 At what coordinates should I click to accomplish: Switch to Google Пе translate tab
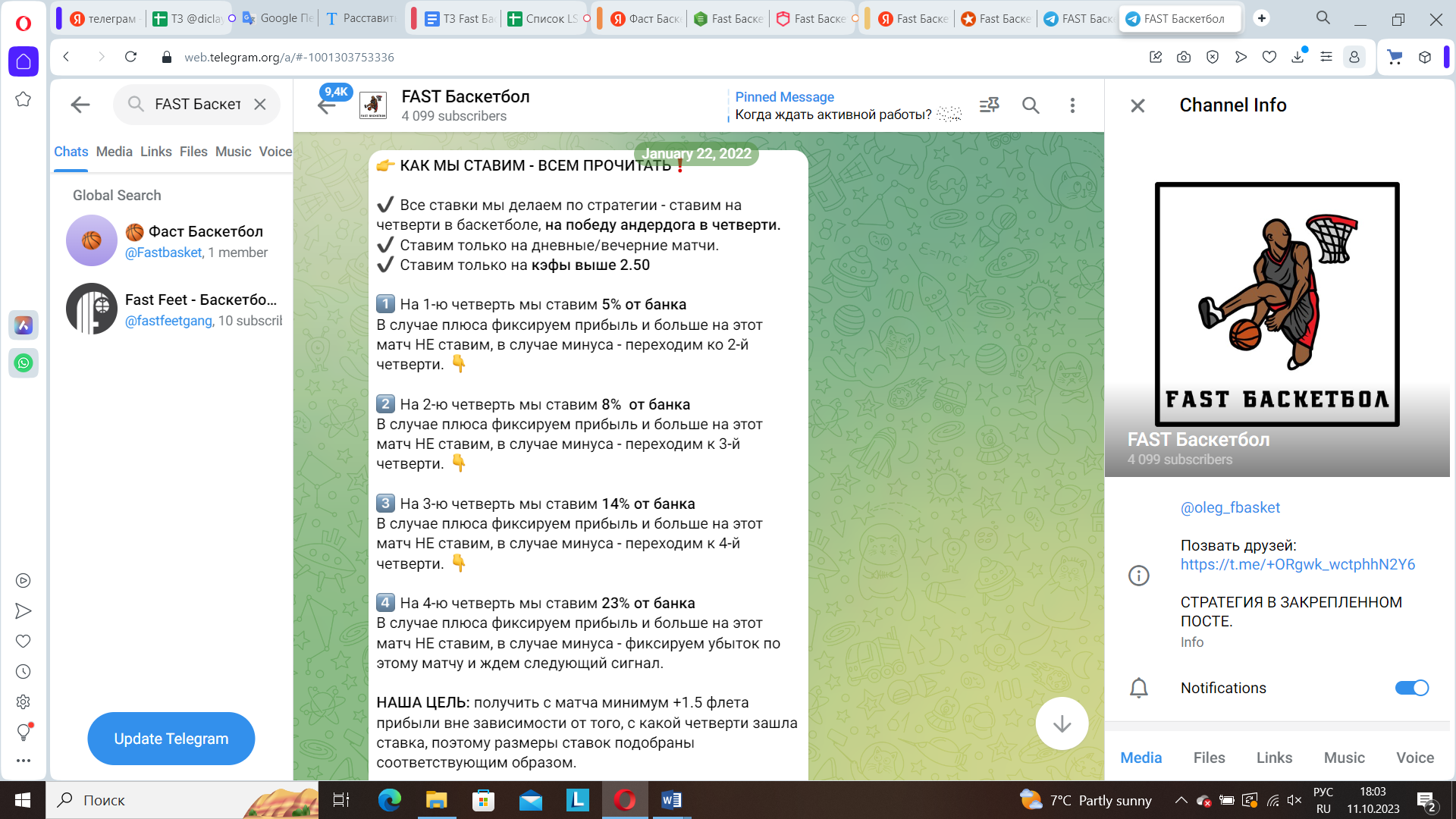[x=277, y=18]
